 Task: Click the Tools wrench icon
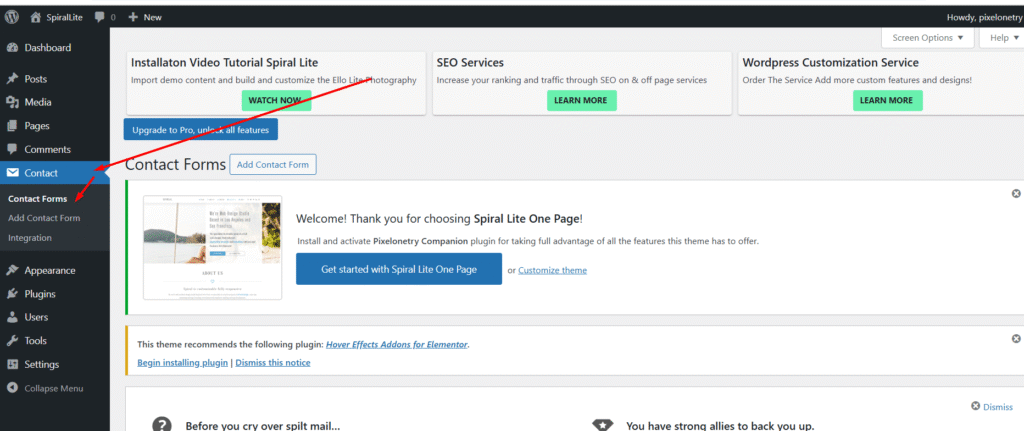[12, 341]
